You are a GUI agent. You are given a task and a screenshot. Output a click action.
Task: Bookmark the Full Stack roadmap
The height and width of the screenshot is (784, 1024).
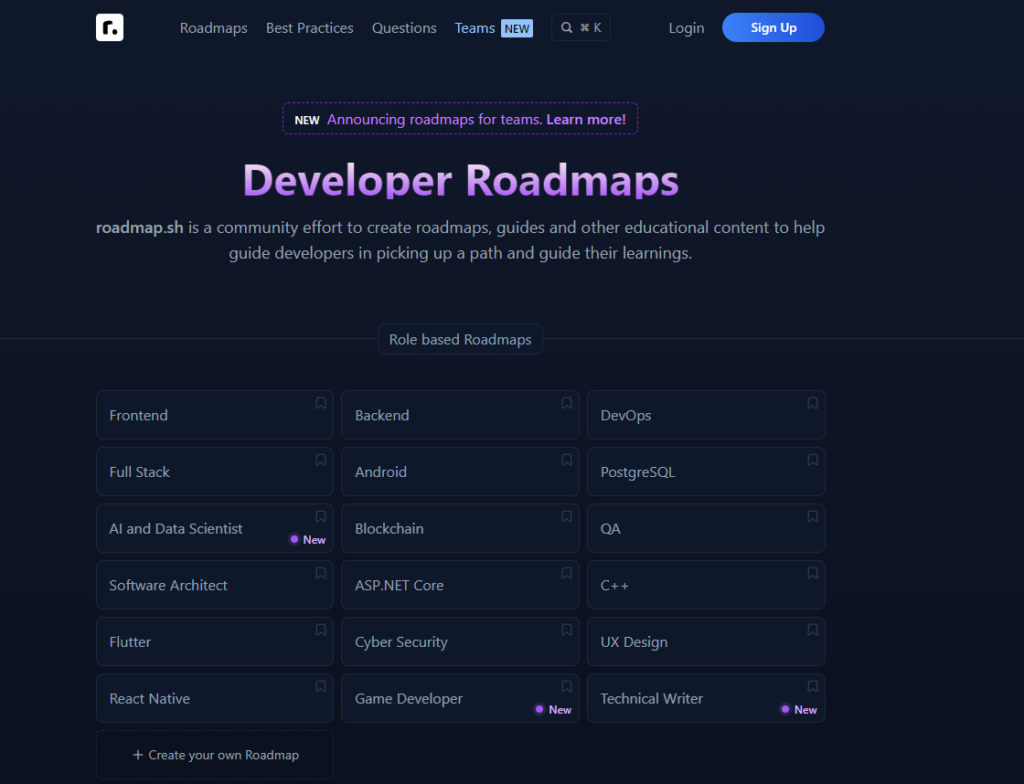click(x=321, y=460)
